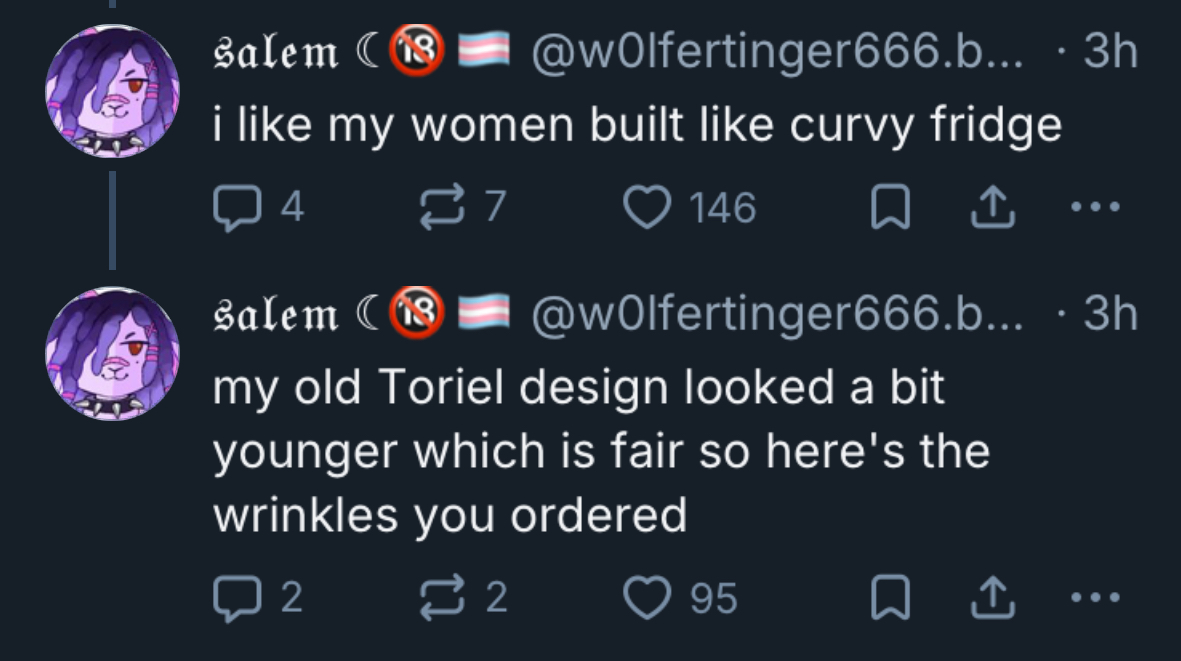Repost the Toriel design post
The image size is (1181, 661).
click(435, 597)
